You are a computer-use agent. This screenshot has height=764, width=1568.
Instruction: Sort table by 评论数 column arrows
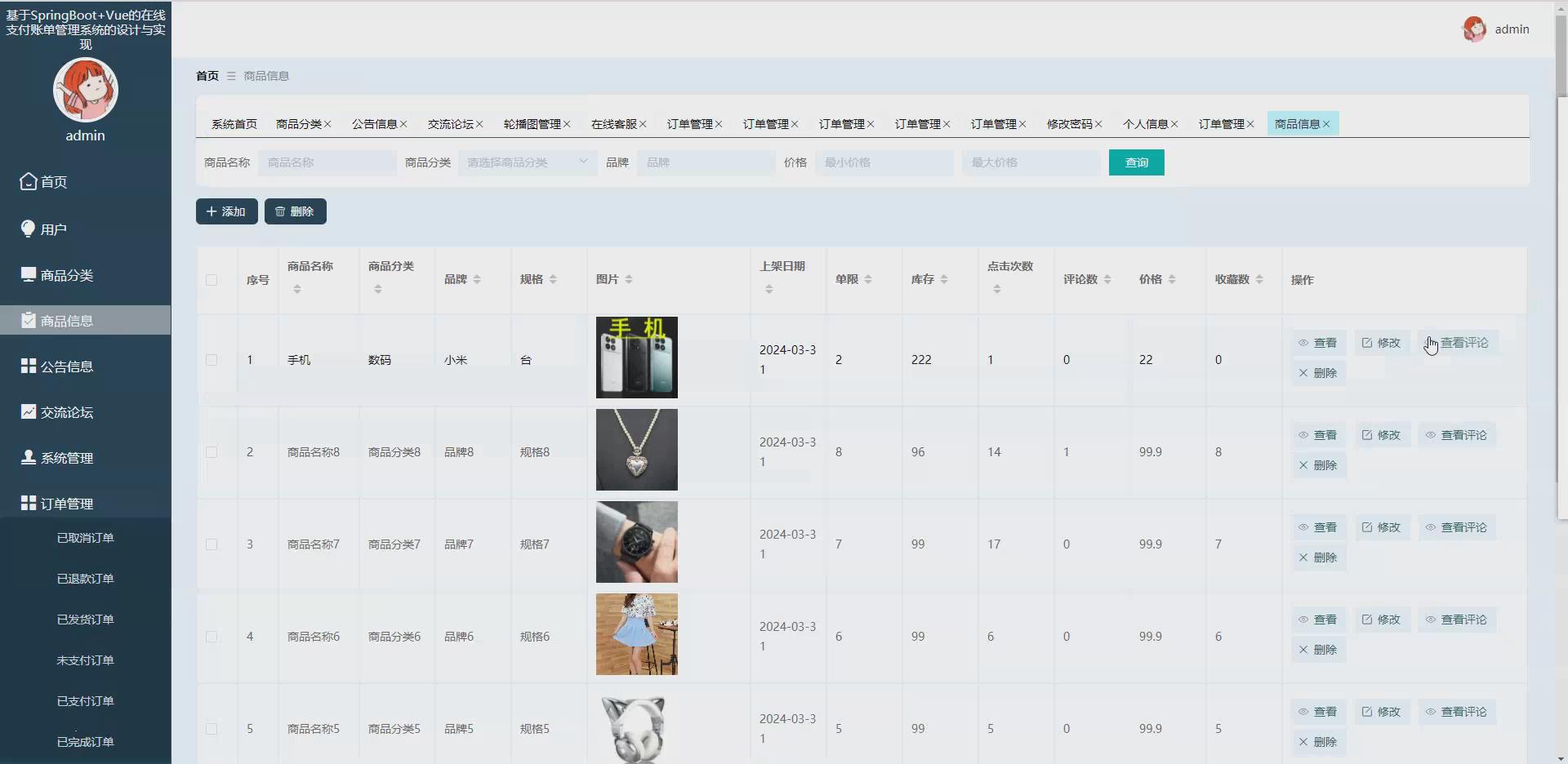(x=1107, y=279)
